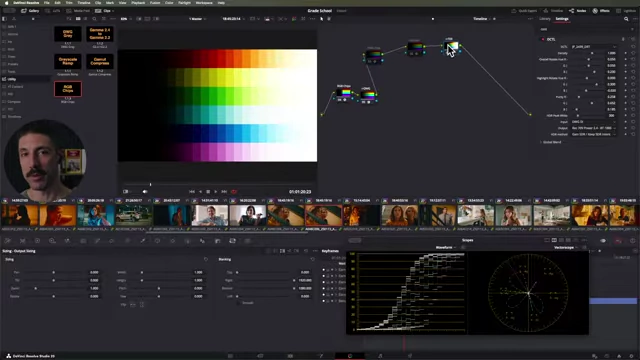This screenshot has width=640, height=360.
Task: Select the Greyscale Ramp still thumbnail
Action: tap(68, 61)
